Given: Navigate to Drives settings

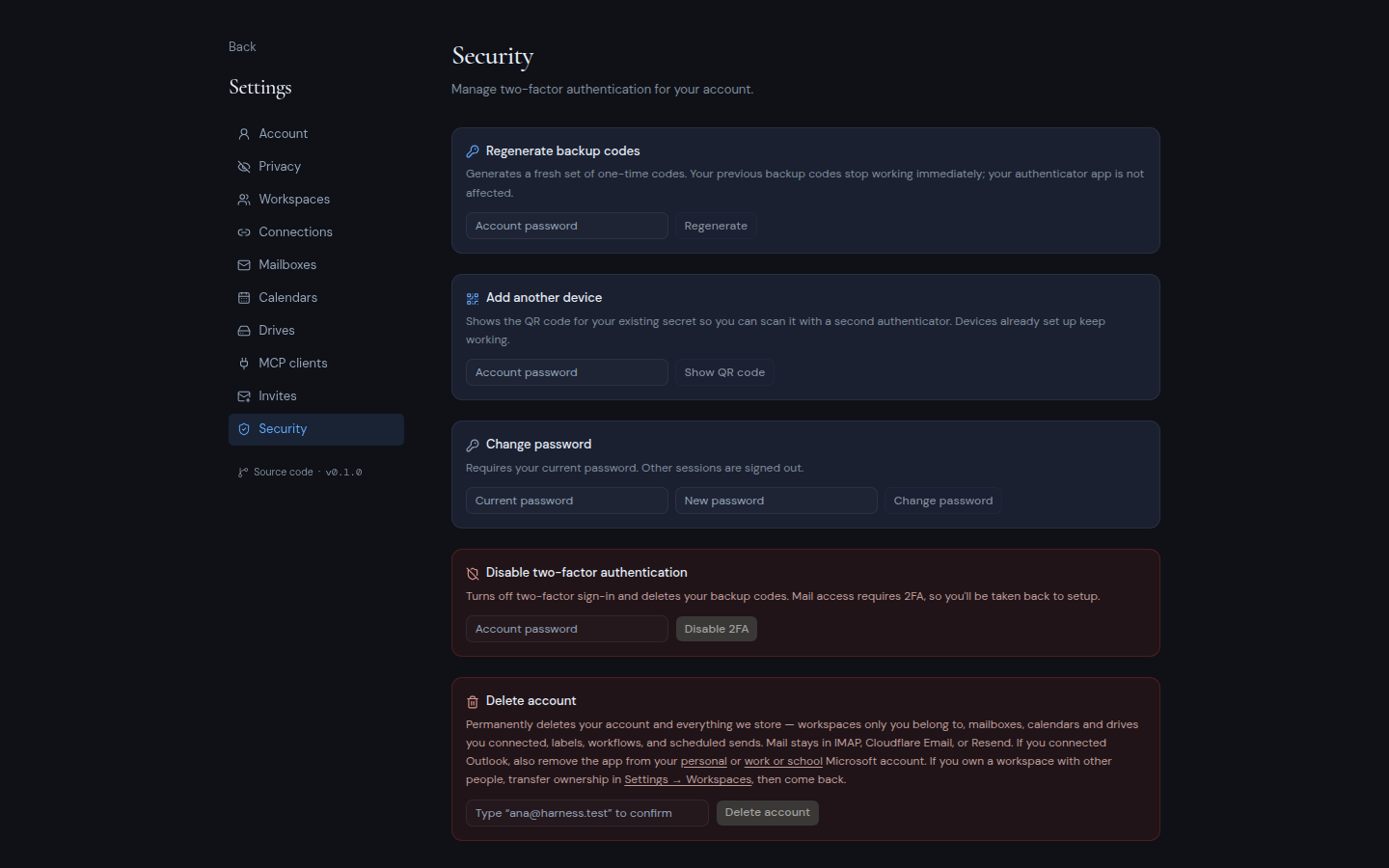Looking at the screenshot, I should [316, 331].
